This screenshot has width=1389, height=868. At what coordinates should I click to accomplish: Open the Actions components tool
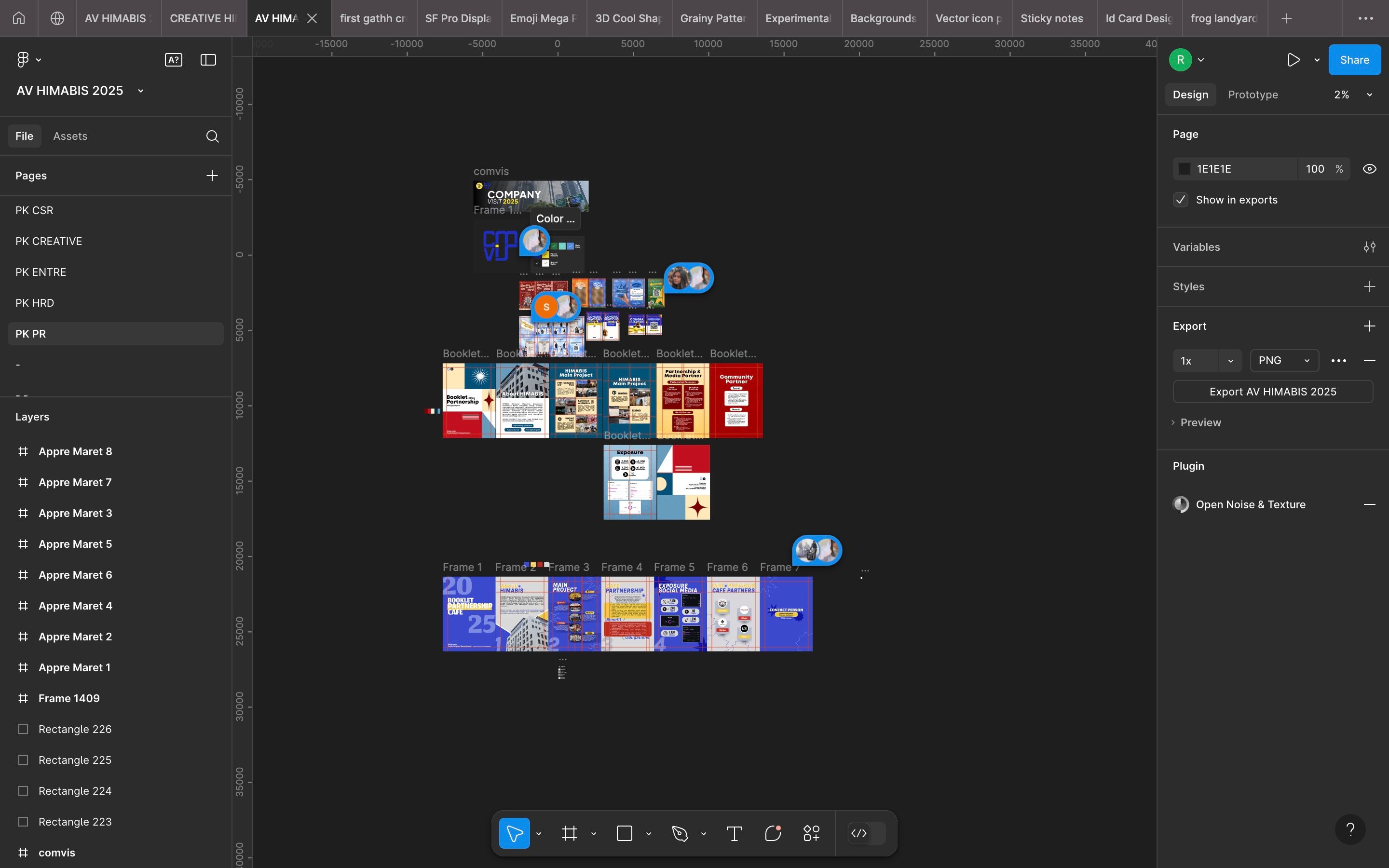point(812,833)
